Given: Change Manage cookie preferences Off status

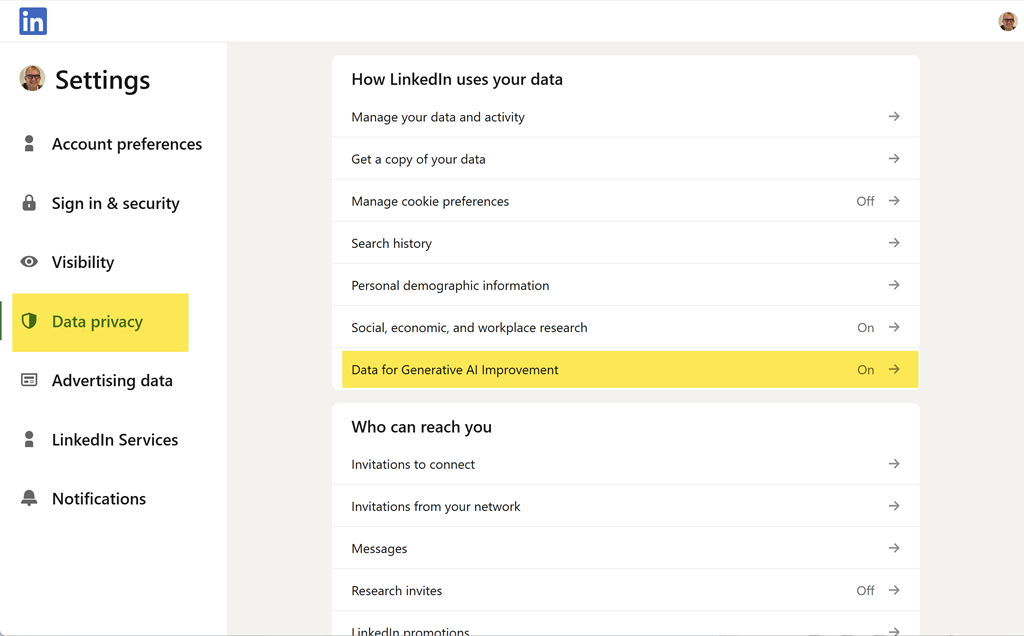Looking at the screenshot, I should (x=865, y=201).
